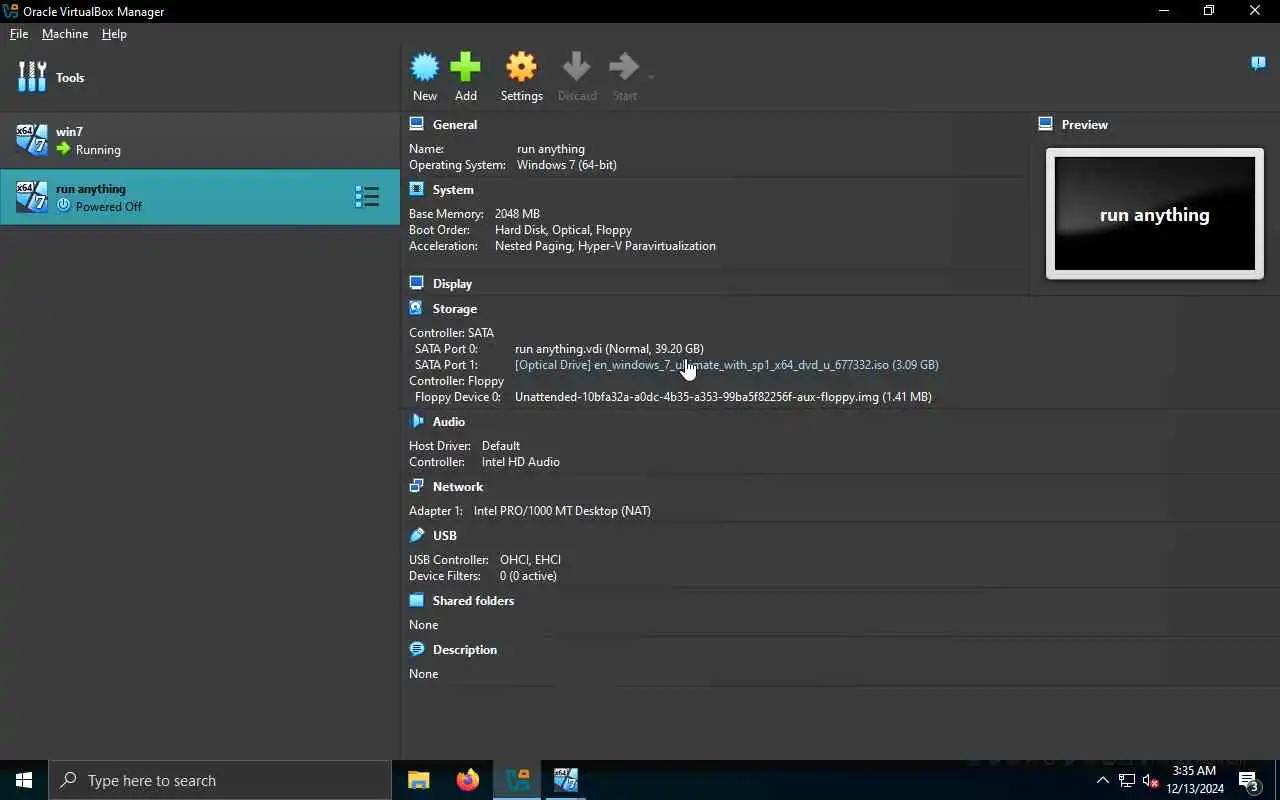Click the Acceleration Nested Paging value
The height and width of the screenshot is (800, 1280).
[x=605, y=246]
